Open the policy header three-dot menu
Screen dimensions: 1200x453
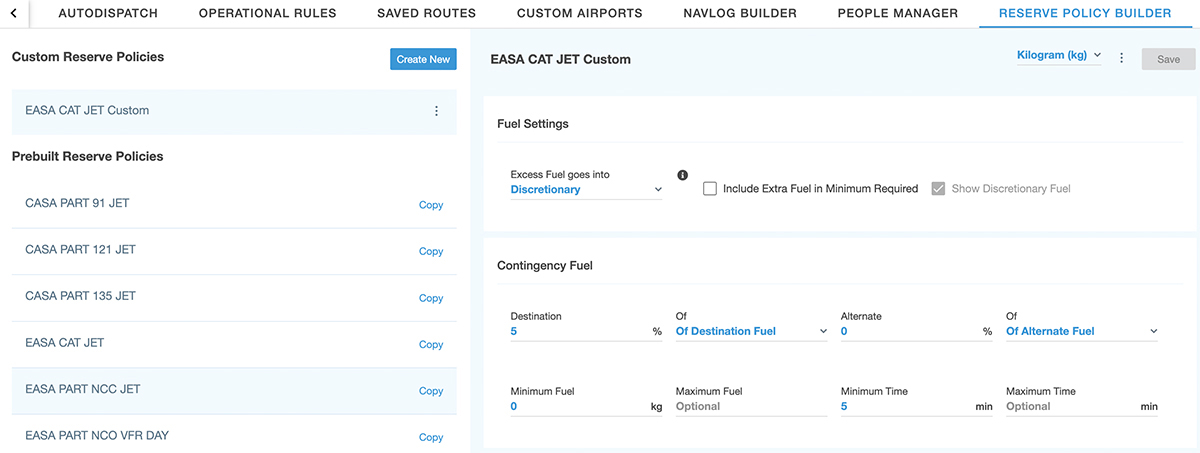pos(1121,59)
